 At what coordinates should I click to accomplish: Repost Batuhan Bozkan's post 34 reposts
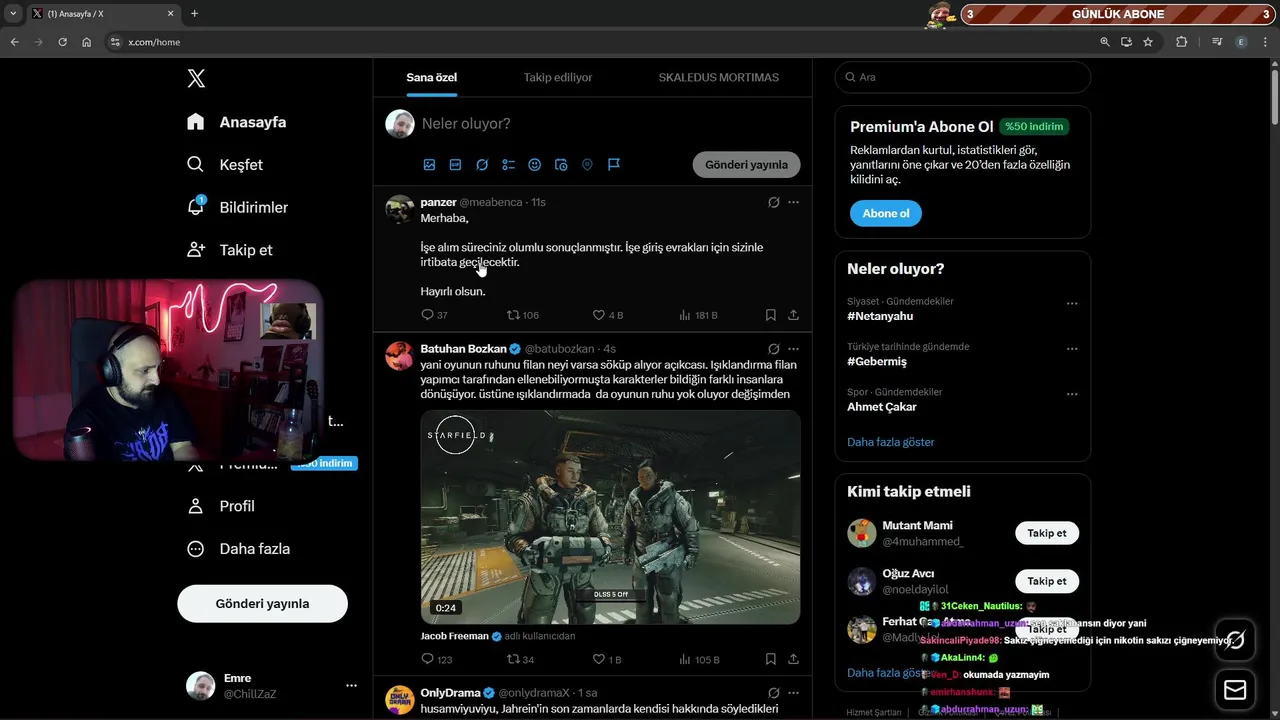coord(513,659)
